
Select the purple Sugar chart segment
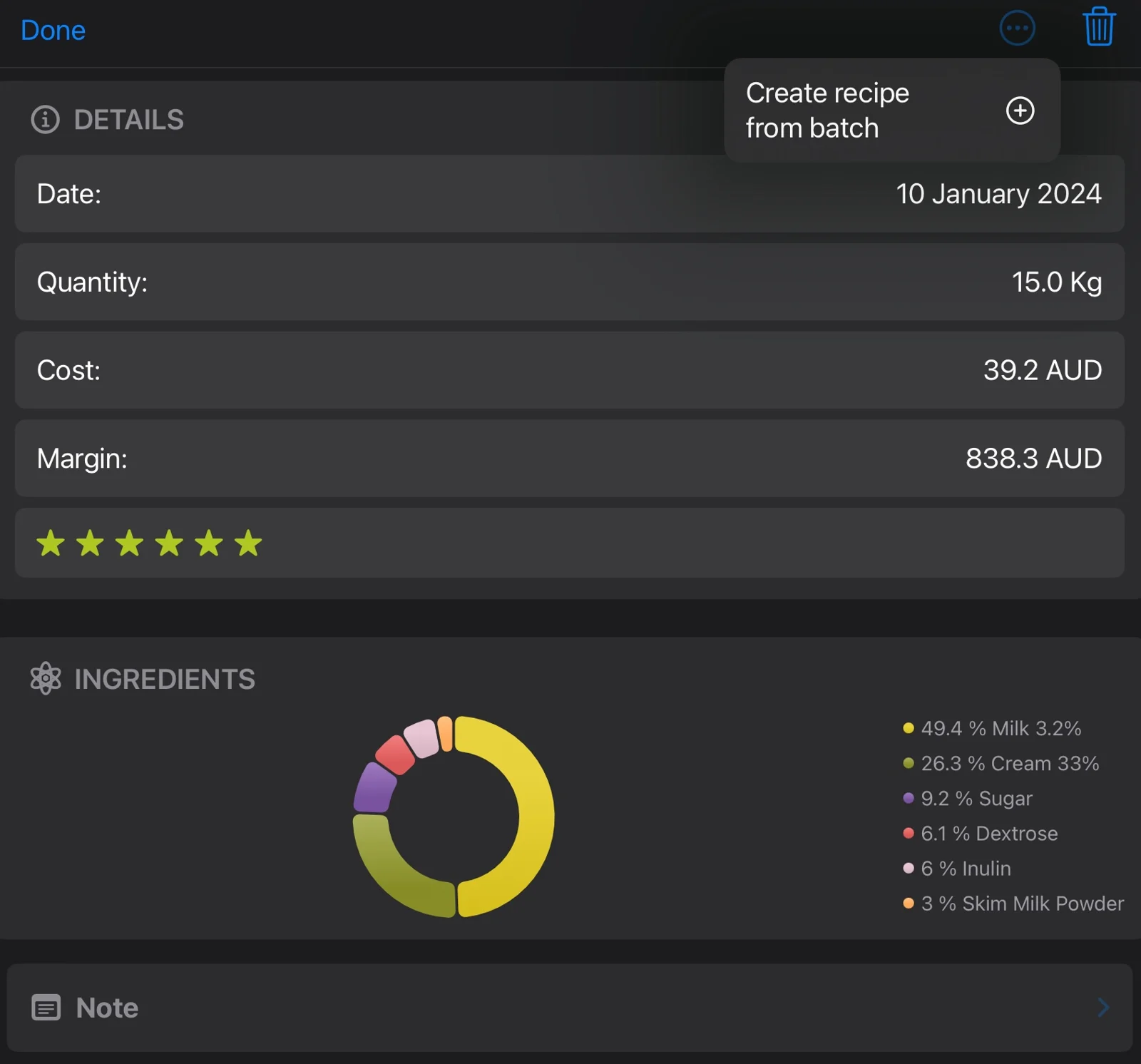pos(373,788)
